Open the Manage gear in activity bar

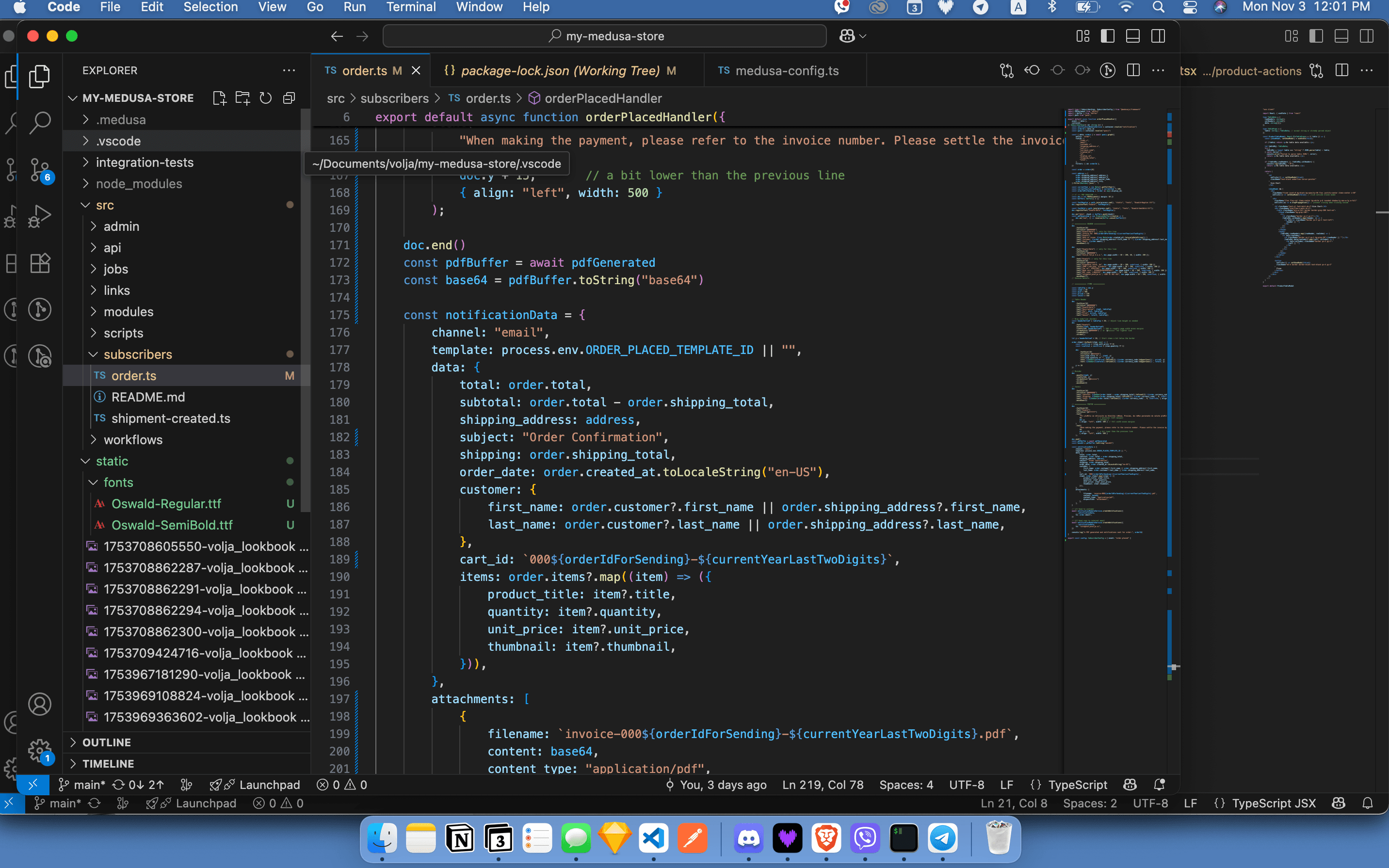tap(40, 750)
